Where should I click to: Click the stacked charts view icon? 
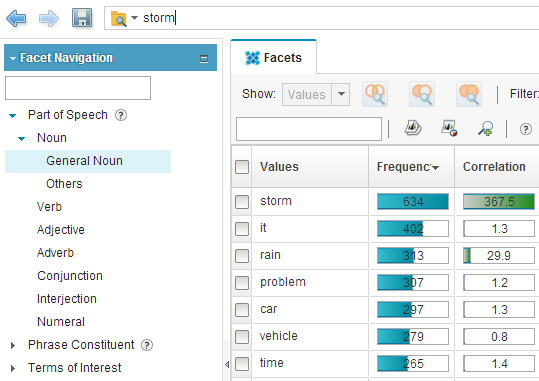coord(413,128)
